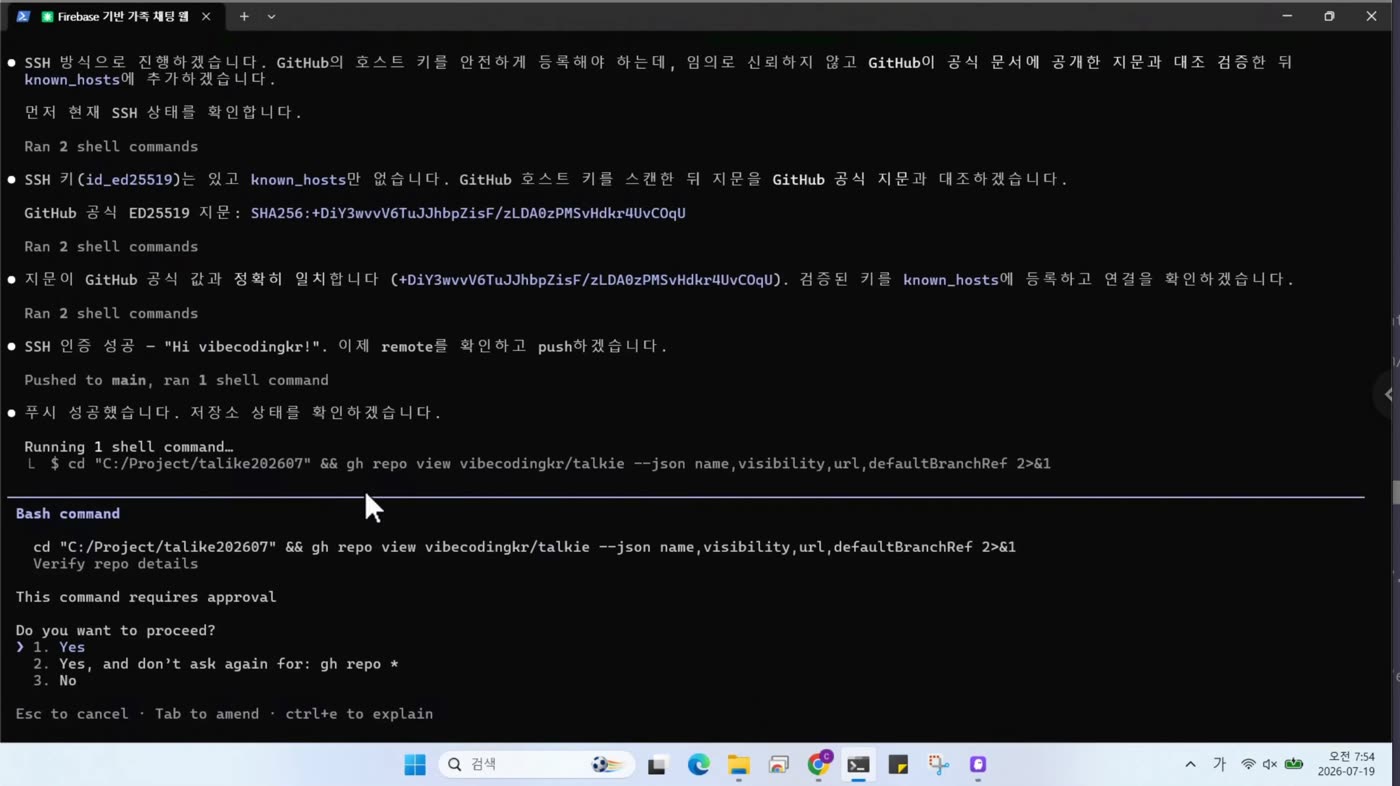Screen dimensions: 1400x786
Task: Open Task View from the taskbar
Action: (657, 765)
